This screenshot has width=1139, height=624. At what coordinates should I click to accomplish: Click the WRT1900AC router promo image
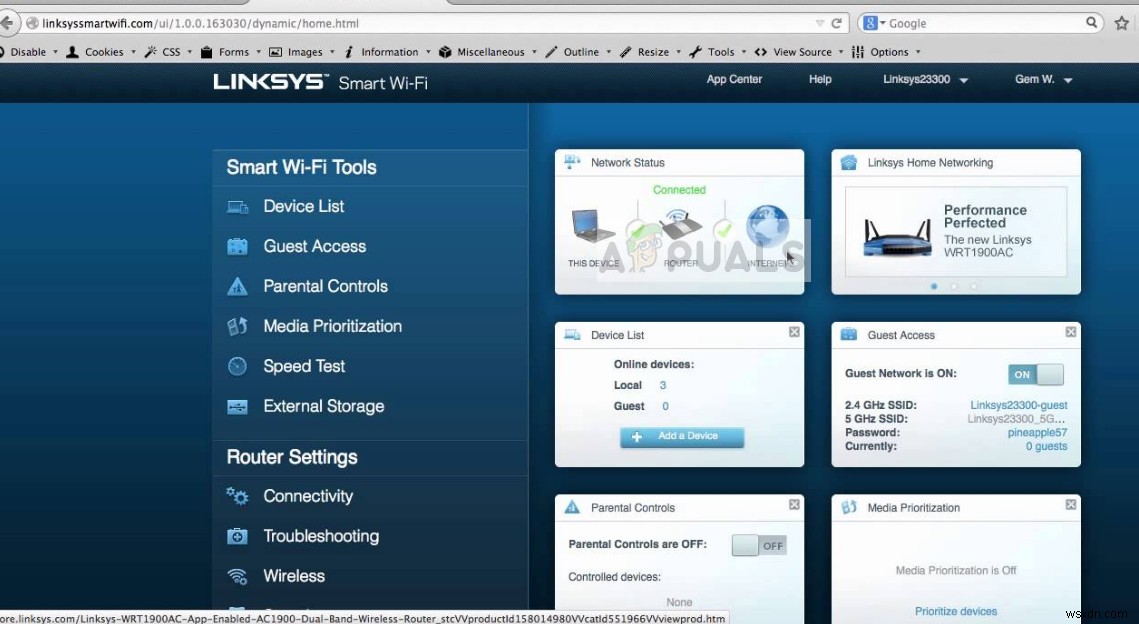click(x=897, y=237)
